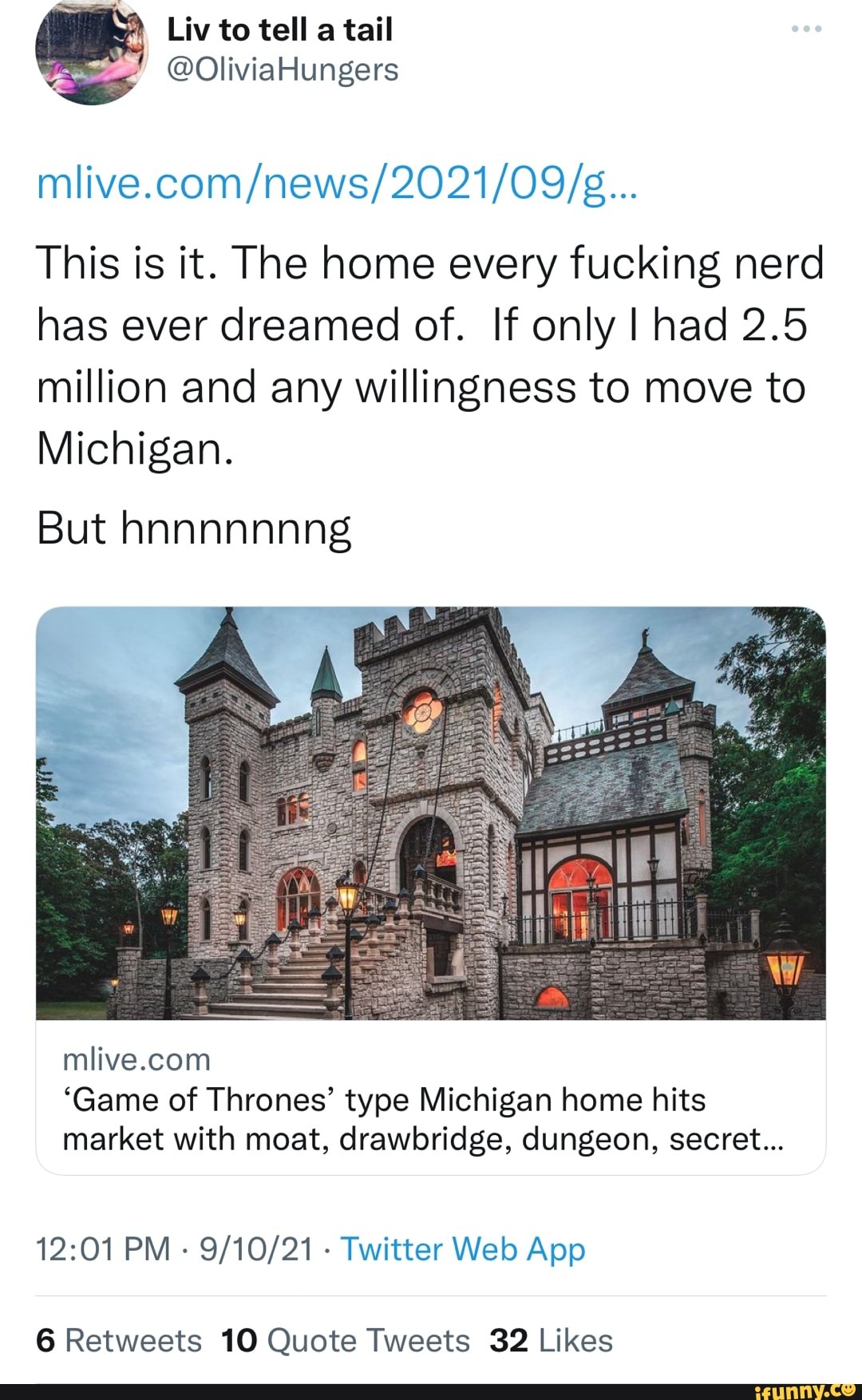The width and height of the screenshot is (862, 1400).
Task: View the 10 Quote Tweets
Action: click(346, 1341)
